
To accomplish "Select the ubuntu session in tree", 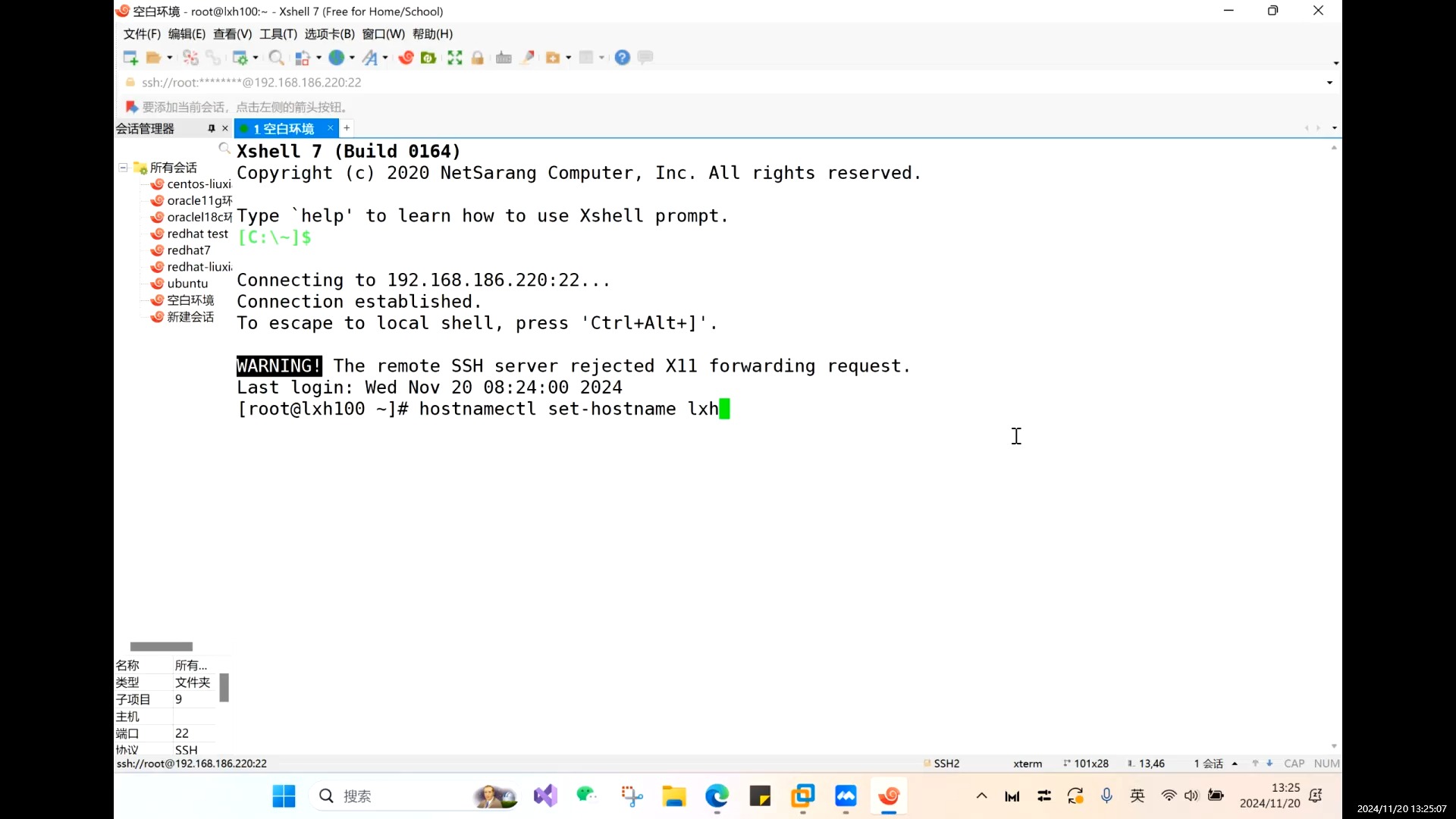I will tap(187, 284).
